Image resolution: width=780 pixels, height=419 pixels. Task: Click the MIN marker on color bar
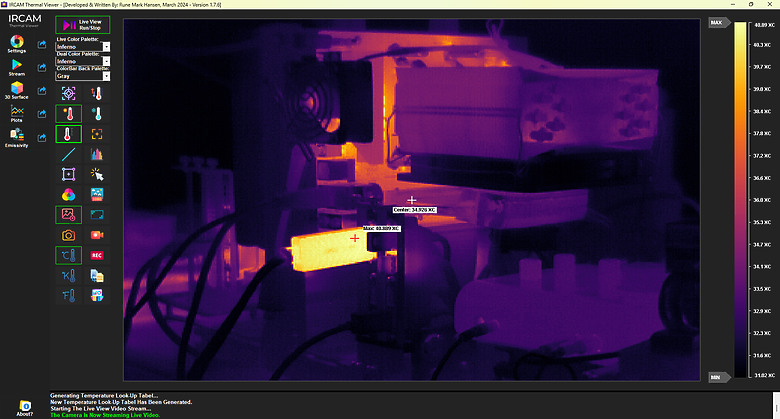(x=719, y=377)
